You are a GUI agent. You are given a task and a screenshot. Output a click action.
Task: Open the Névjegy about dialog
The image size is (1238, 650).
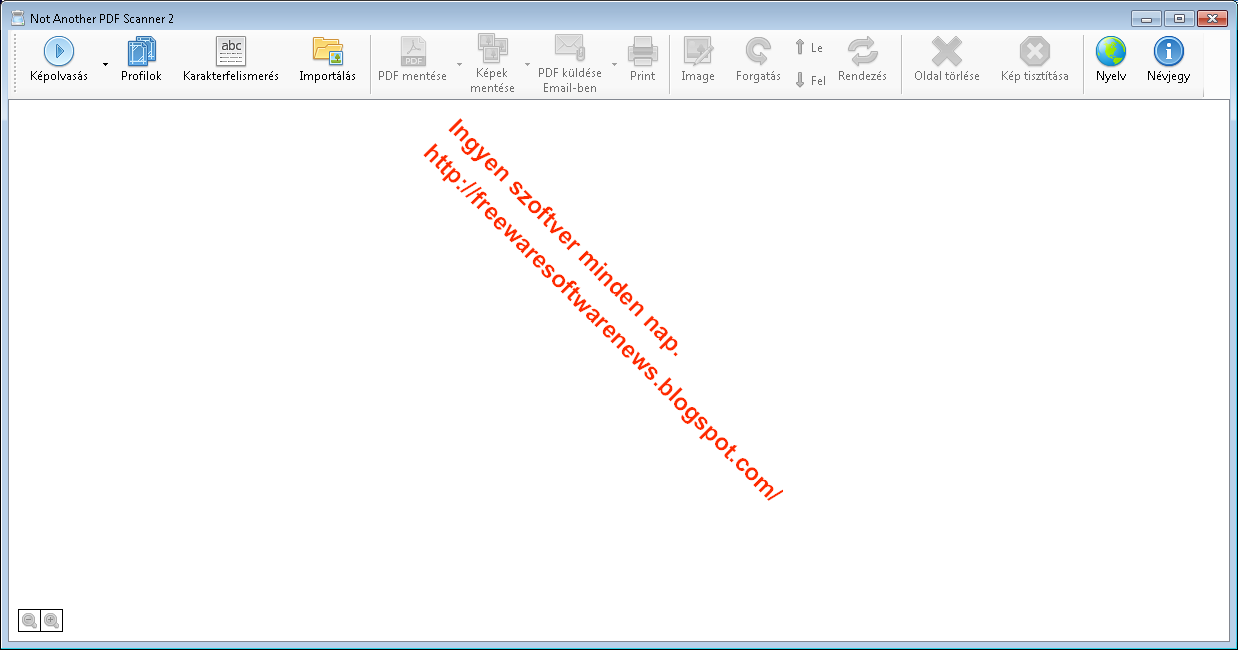tap(1168, 61)
